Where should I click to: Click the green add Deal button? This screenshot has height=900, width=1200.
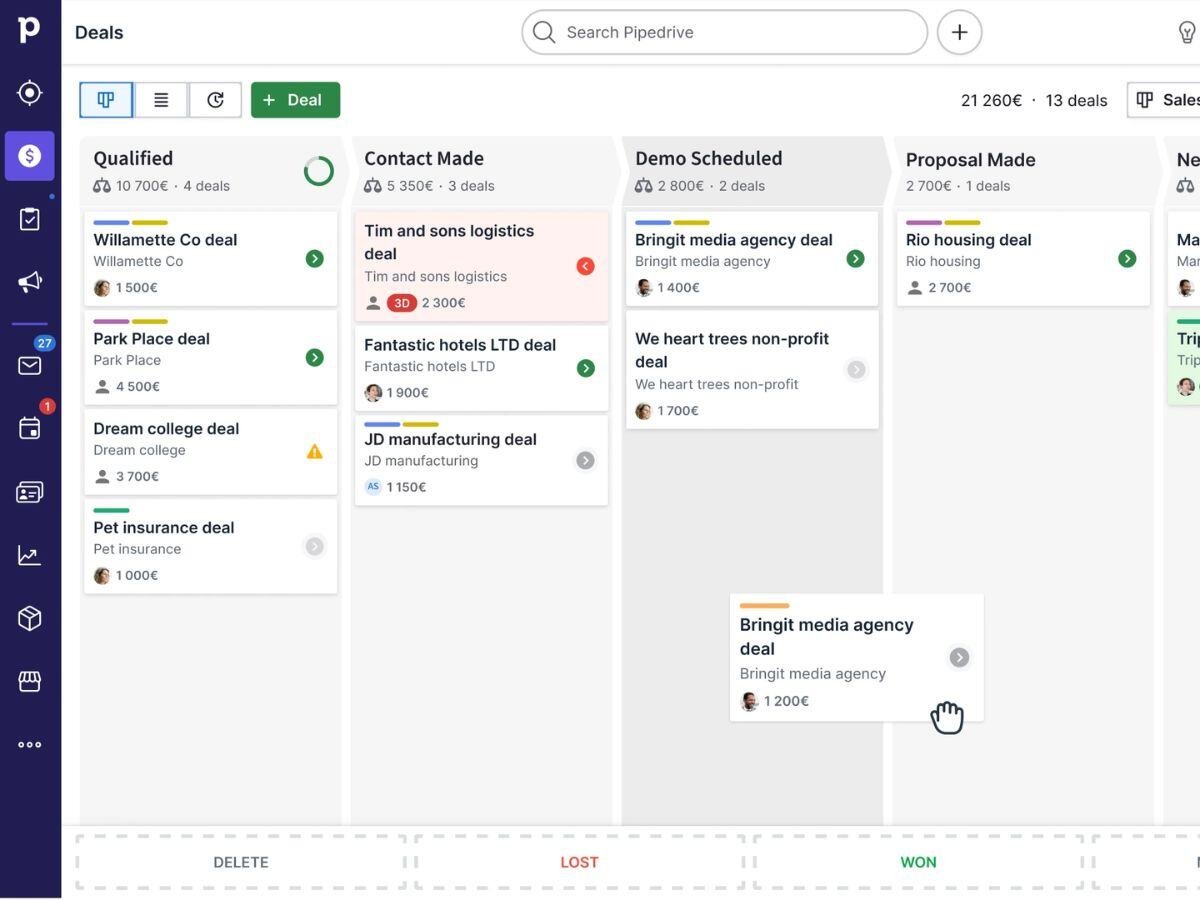tap(296, 100)
